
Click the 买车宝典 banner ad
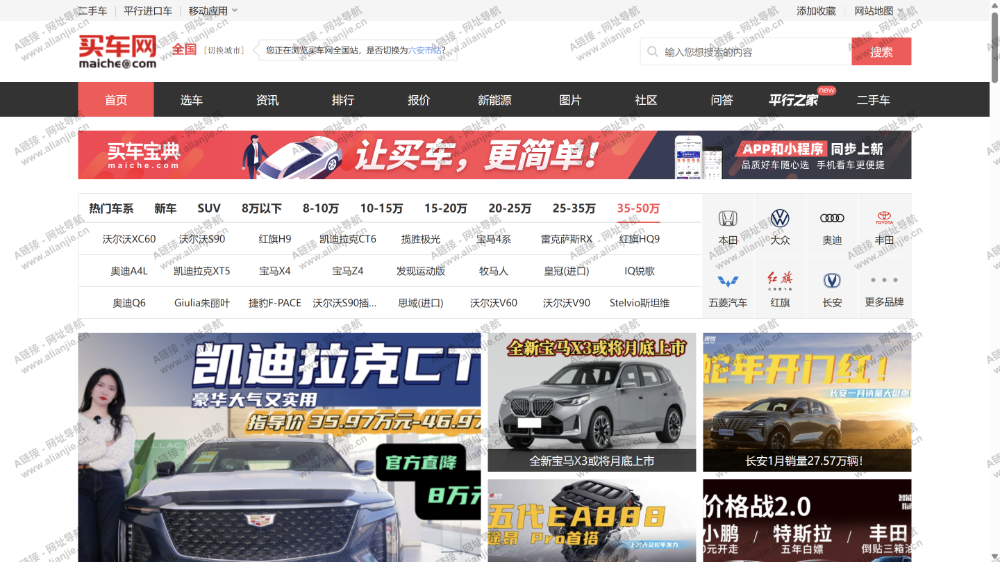tap(494, 155)
